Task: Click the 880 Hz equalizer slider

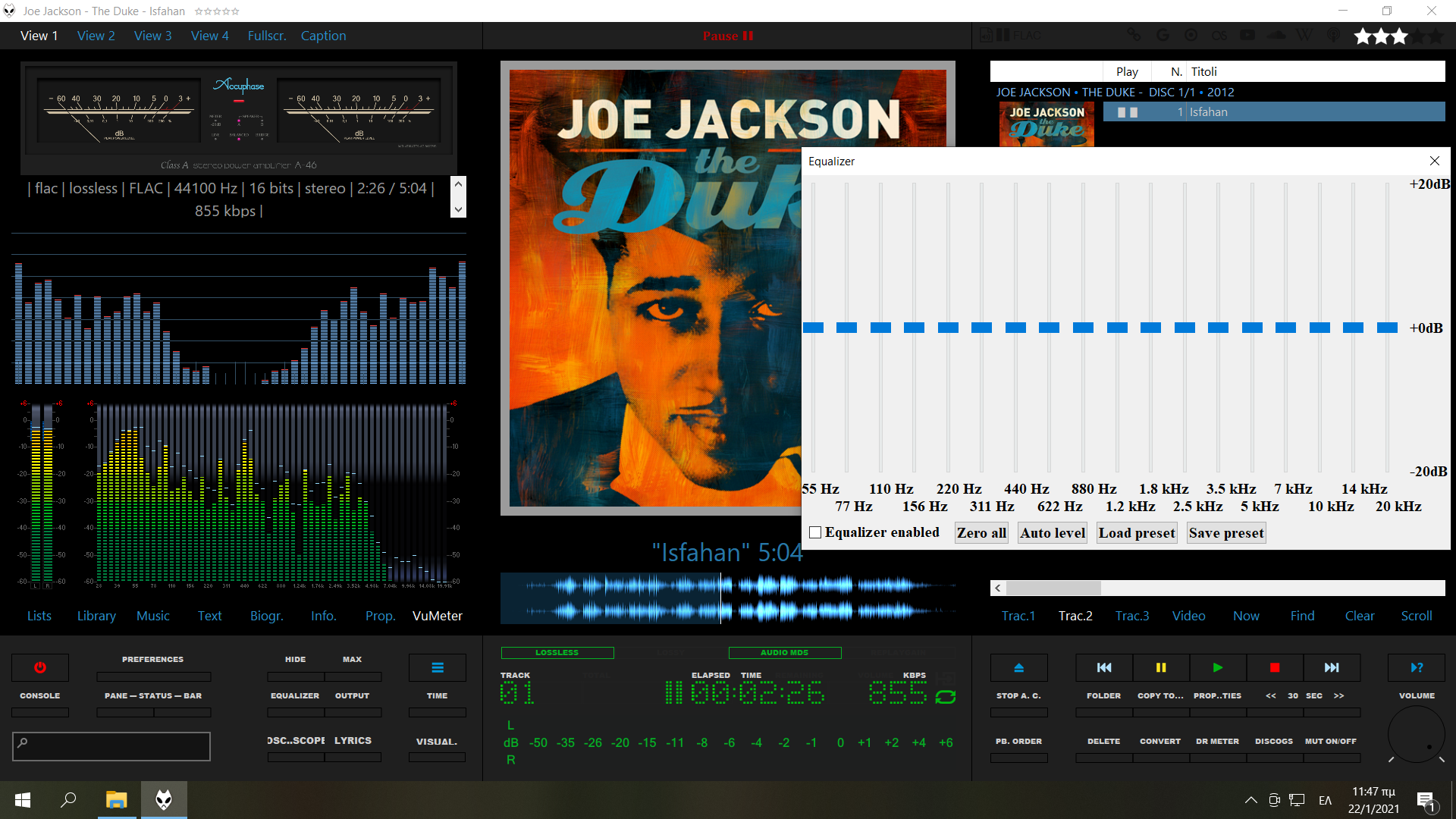Action: 1083,328
